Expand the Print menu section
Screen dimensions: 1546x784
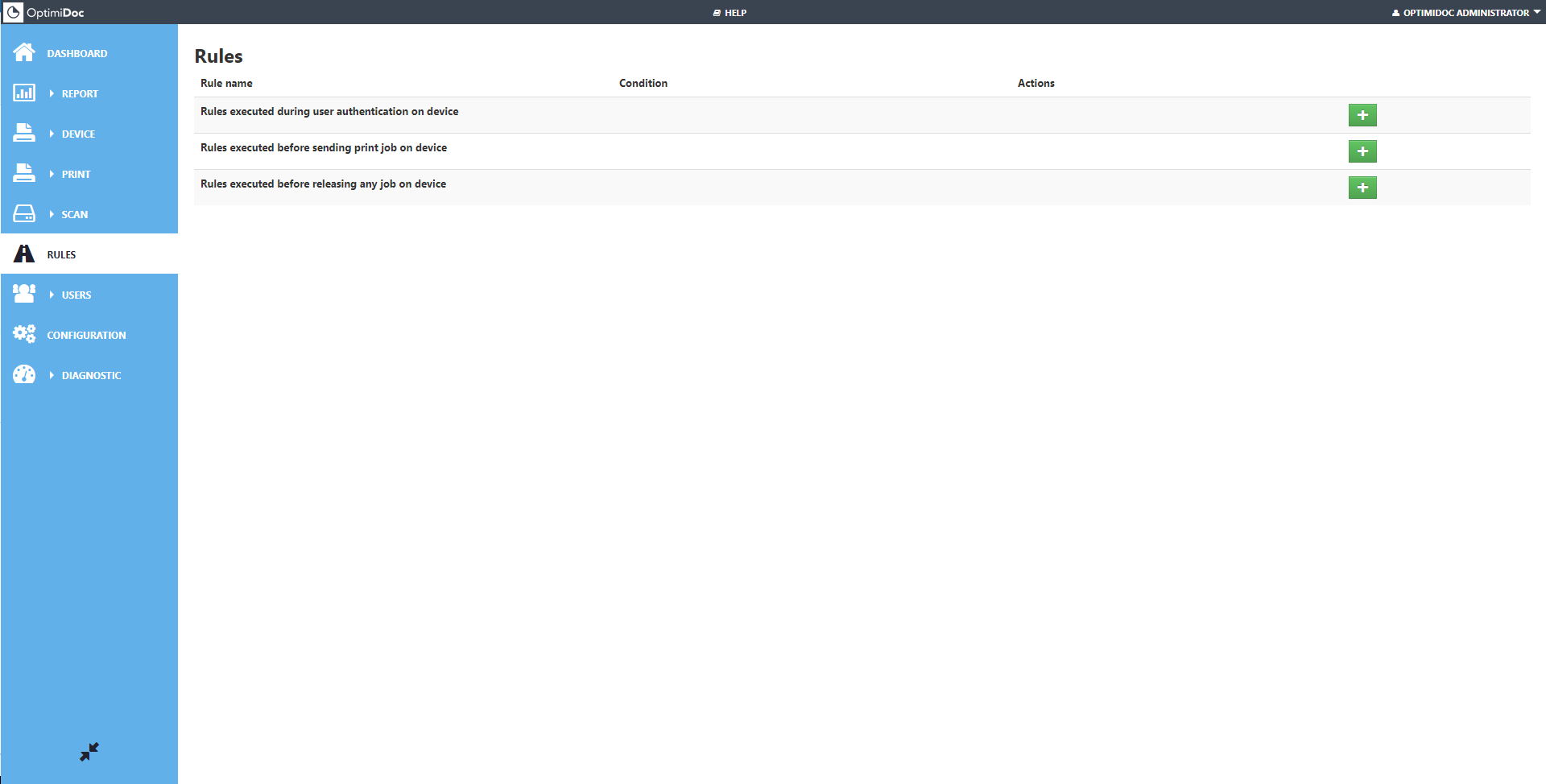(76, 174)
